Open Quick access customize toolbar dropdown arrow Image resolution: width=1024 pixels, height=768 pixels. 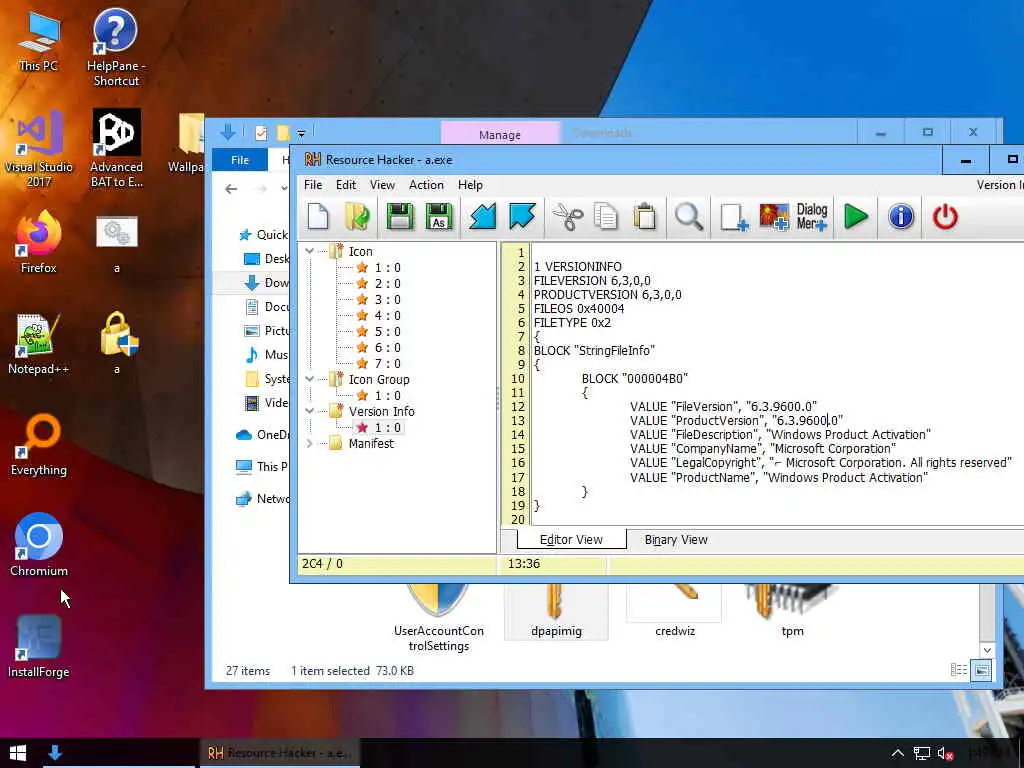301,133
